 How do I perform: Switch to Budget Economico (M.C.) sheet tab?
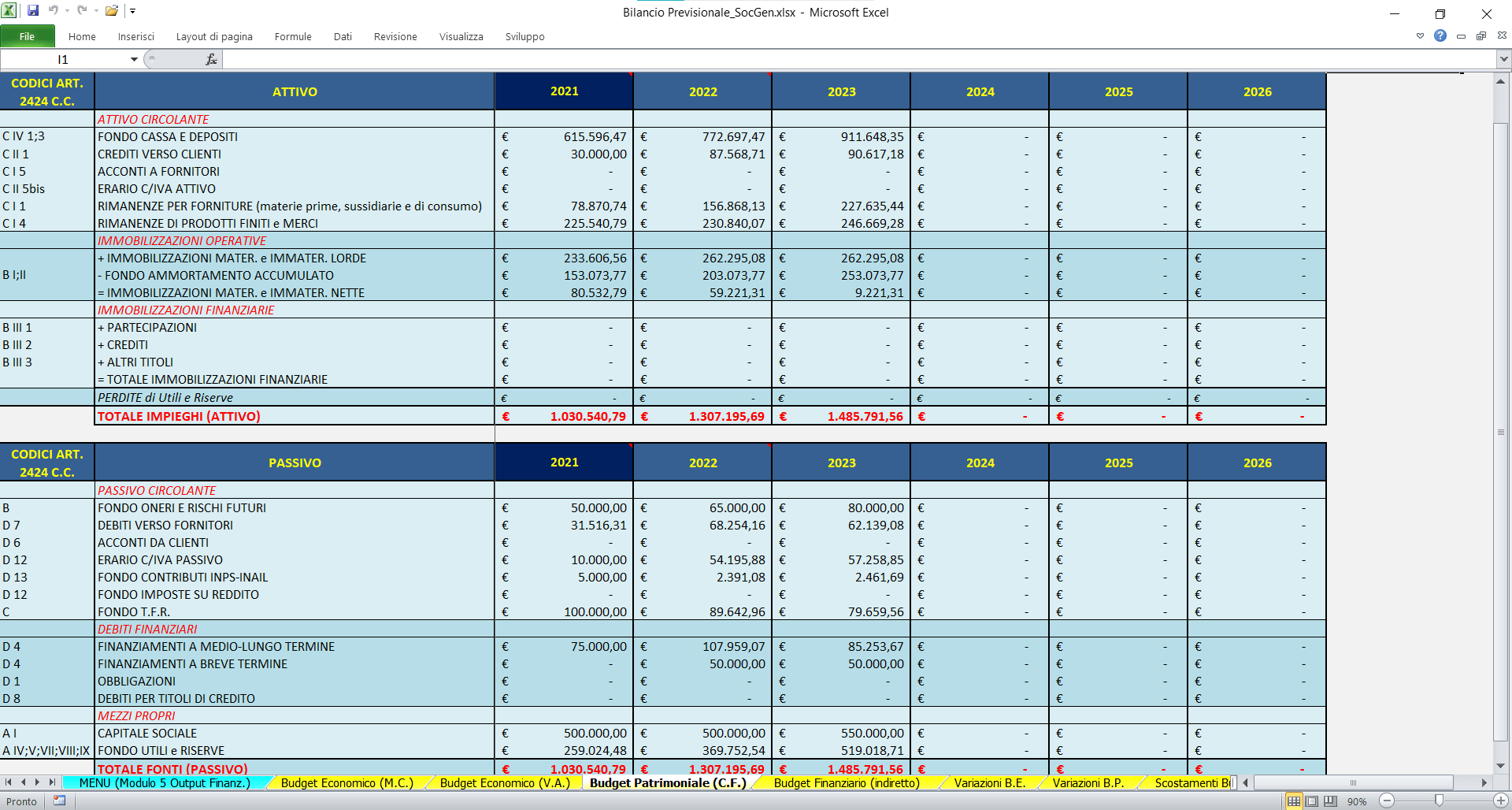(x=347, y=782)
